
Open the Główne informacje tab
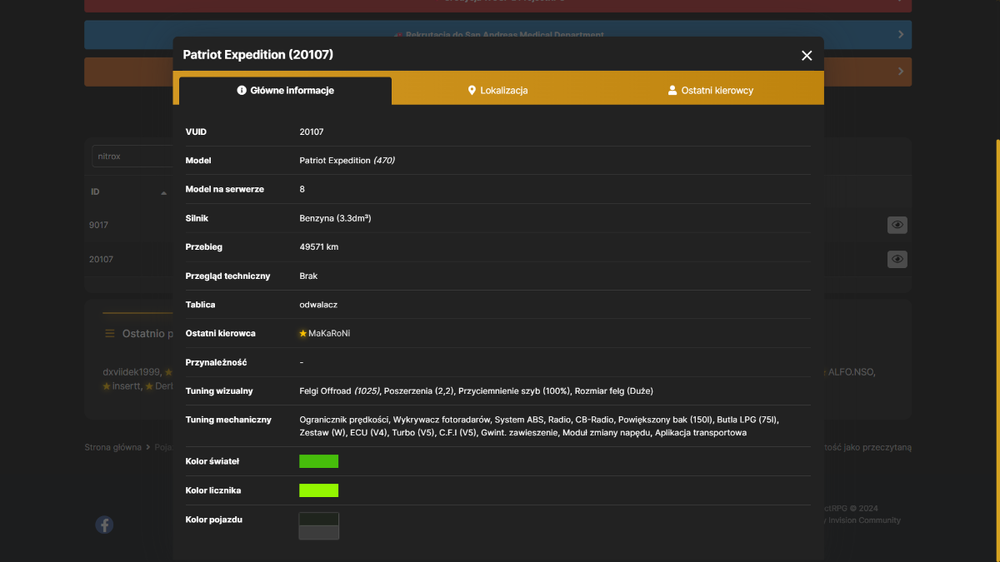click(x=285, y=91)
